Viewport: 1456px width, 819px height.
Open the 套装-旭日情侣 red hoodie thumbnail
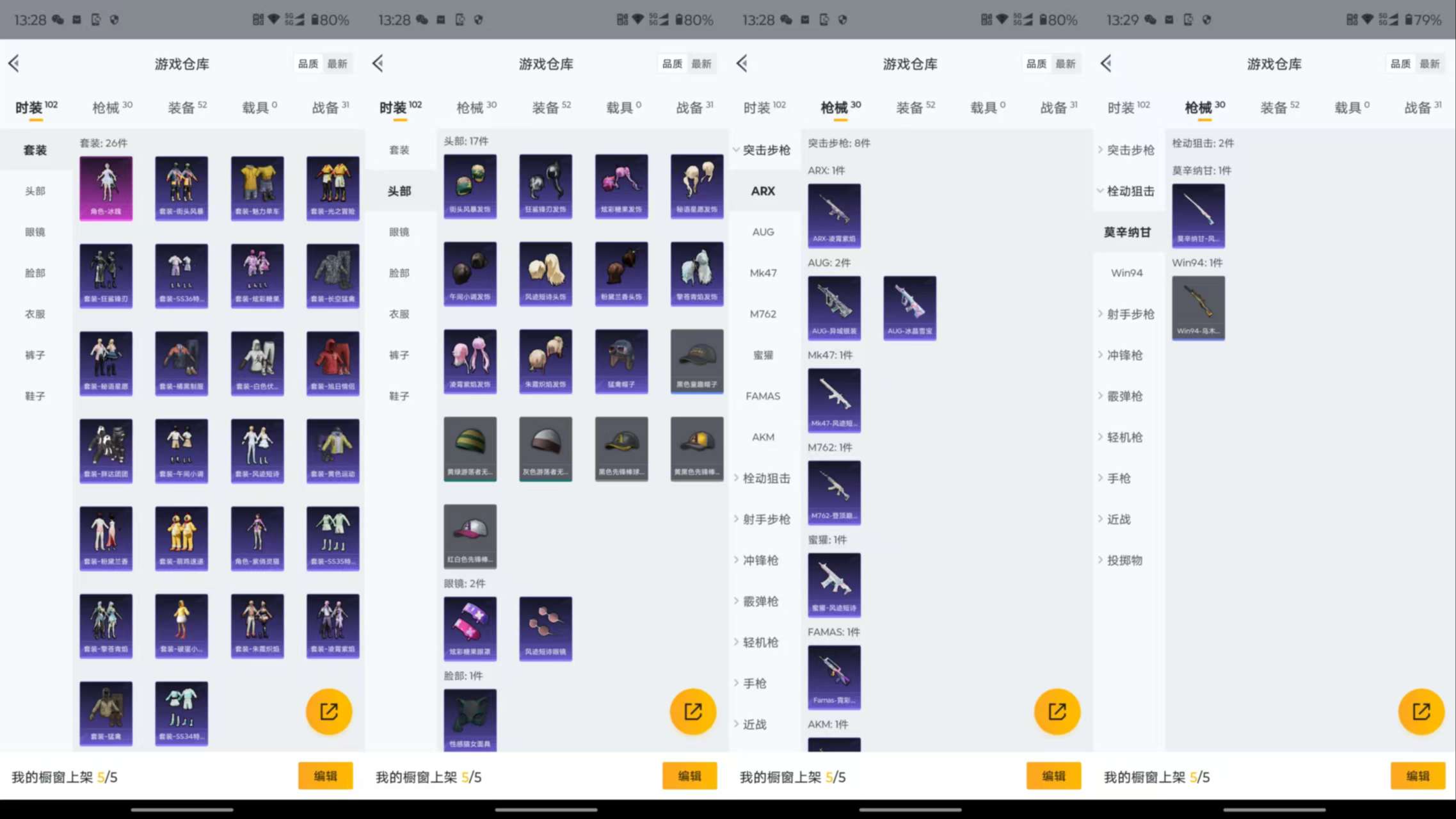click(x=333, y=363)
